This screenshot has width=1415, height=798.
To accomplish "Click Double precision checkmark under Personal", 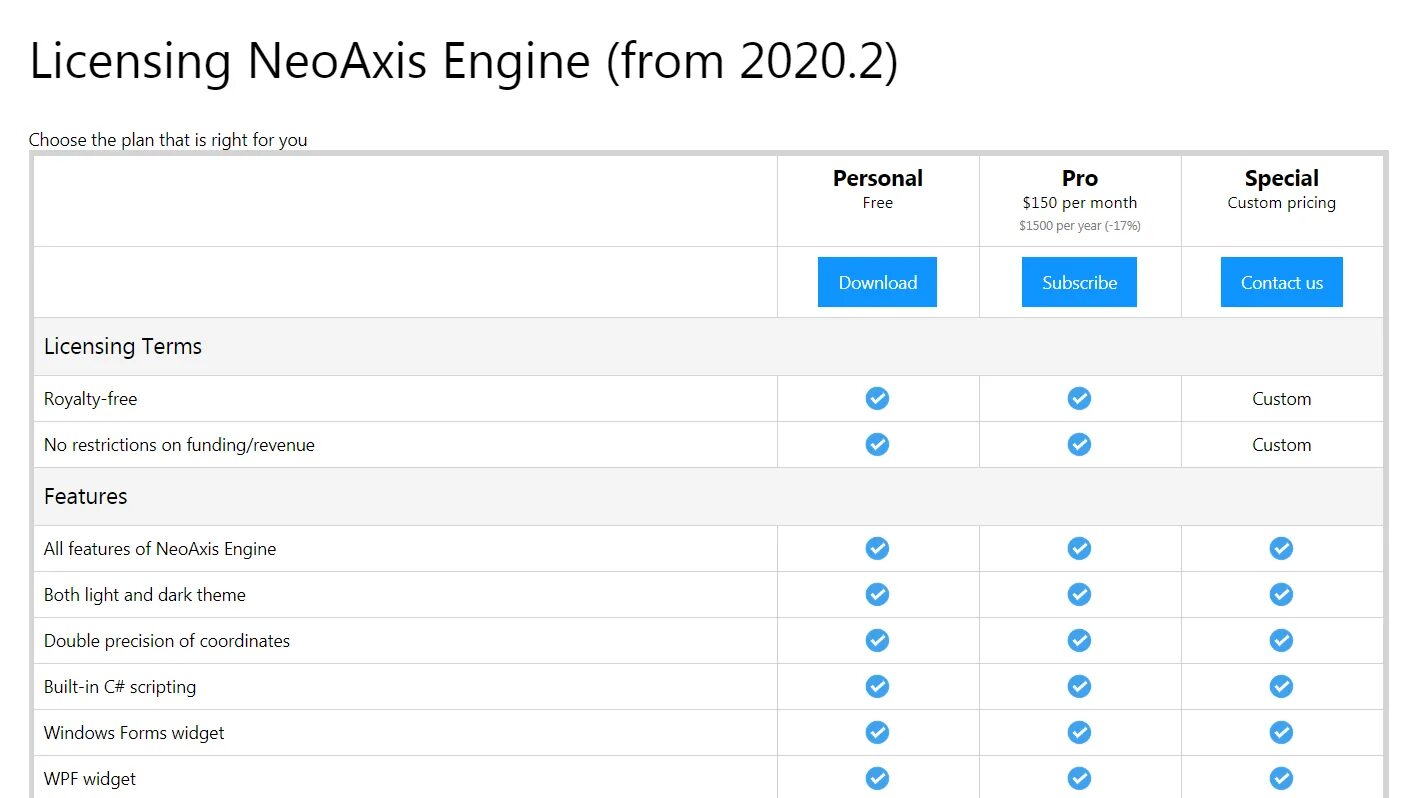I will coord(877,640).
